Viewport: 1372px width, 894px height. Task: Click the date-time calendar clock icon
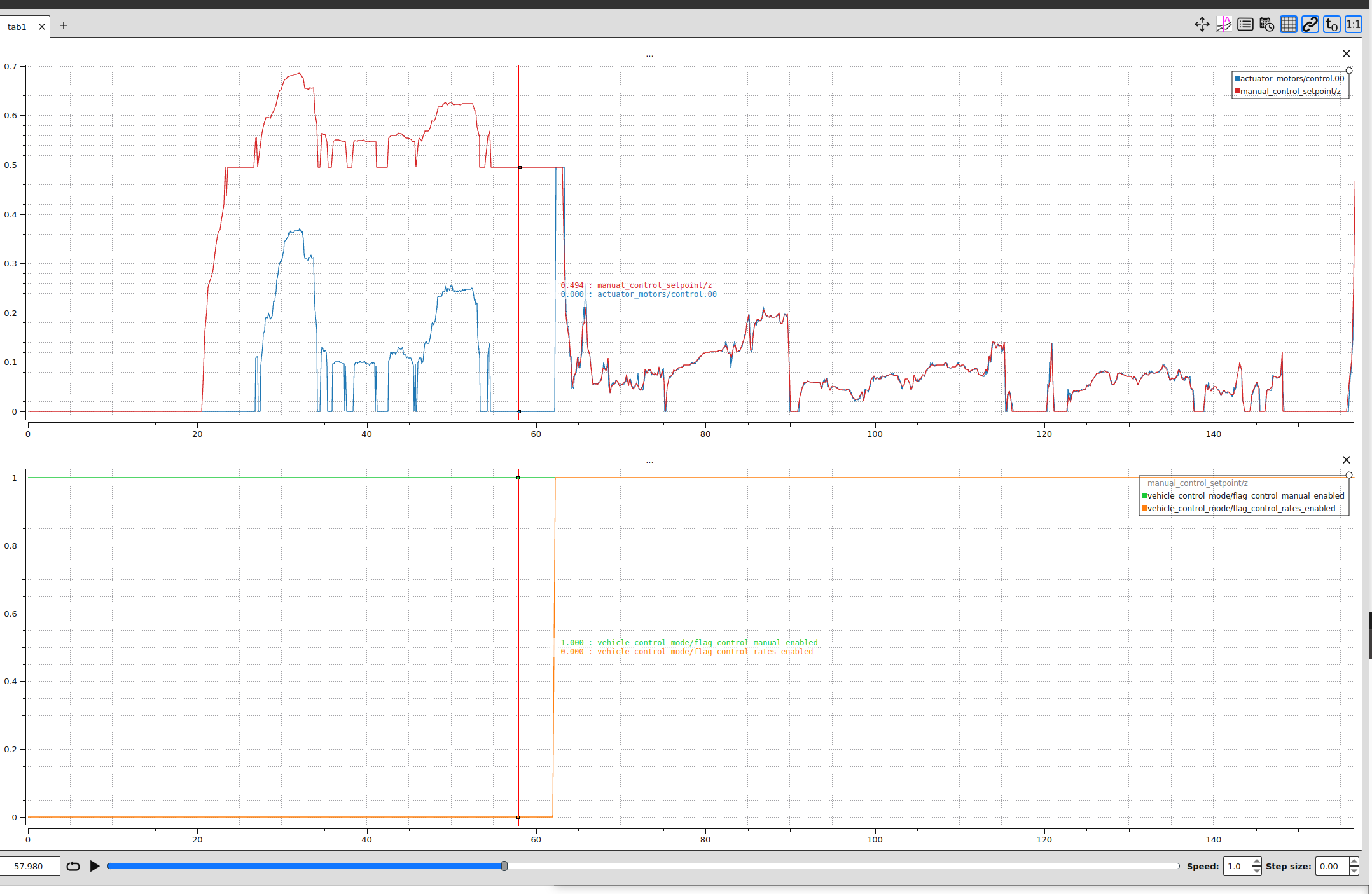(1266, 25)
